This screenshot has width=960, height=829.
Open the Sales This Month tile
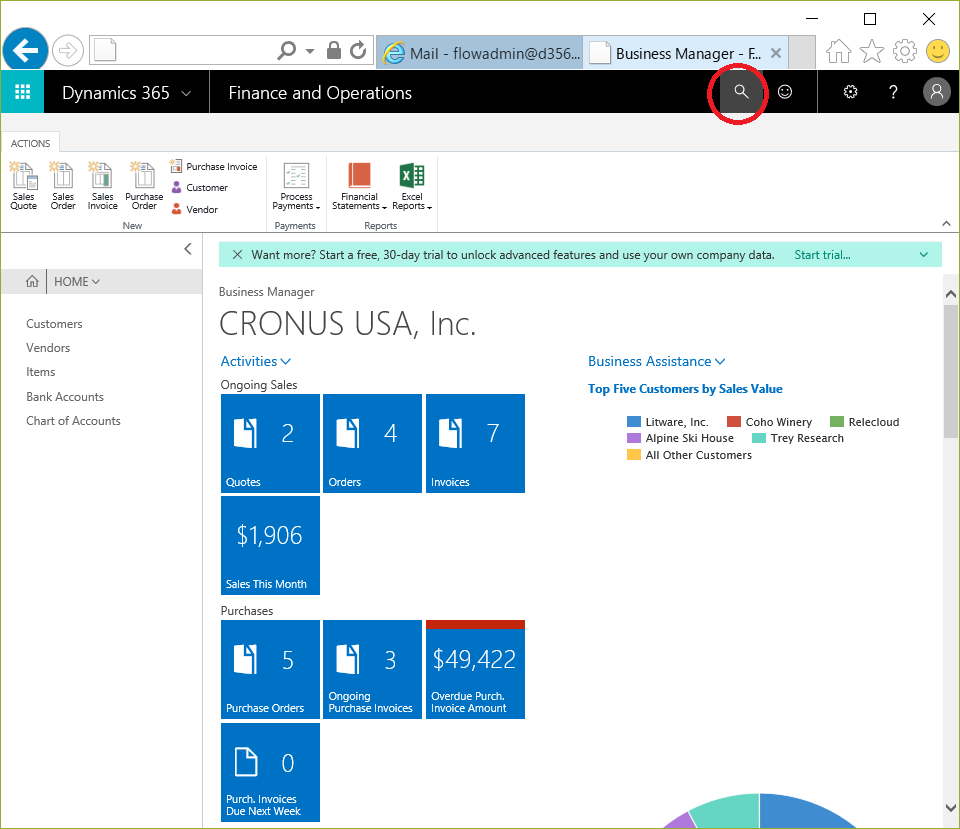(270, 546)
